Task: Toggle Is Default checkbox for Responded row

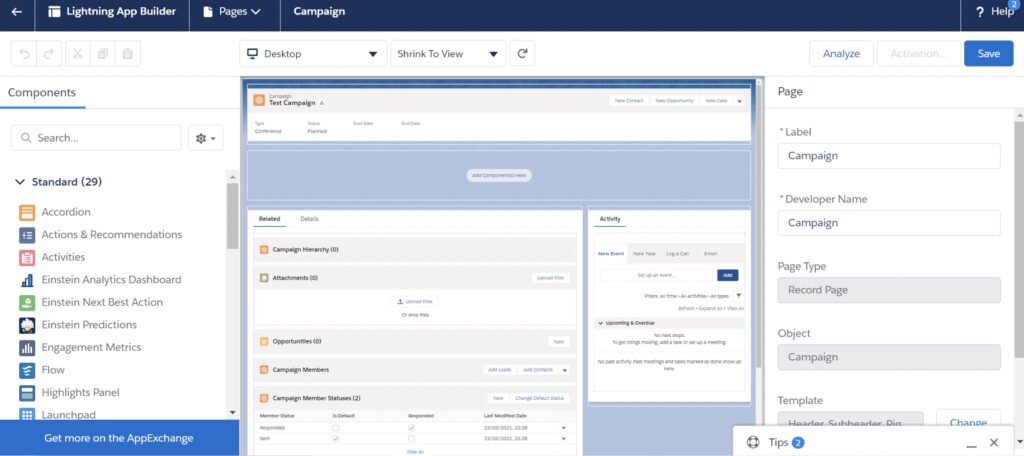Action: pos(336,428)
